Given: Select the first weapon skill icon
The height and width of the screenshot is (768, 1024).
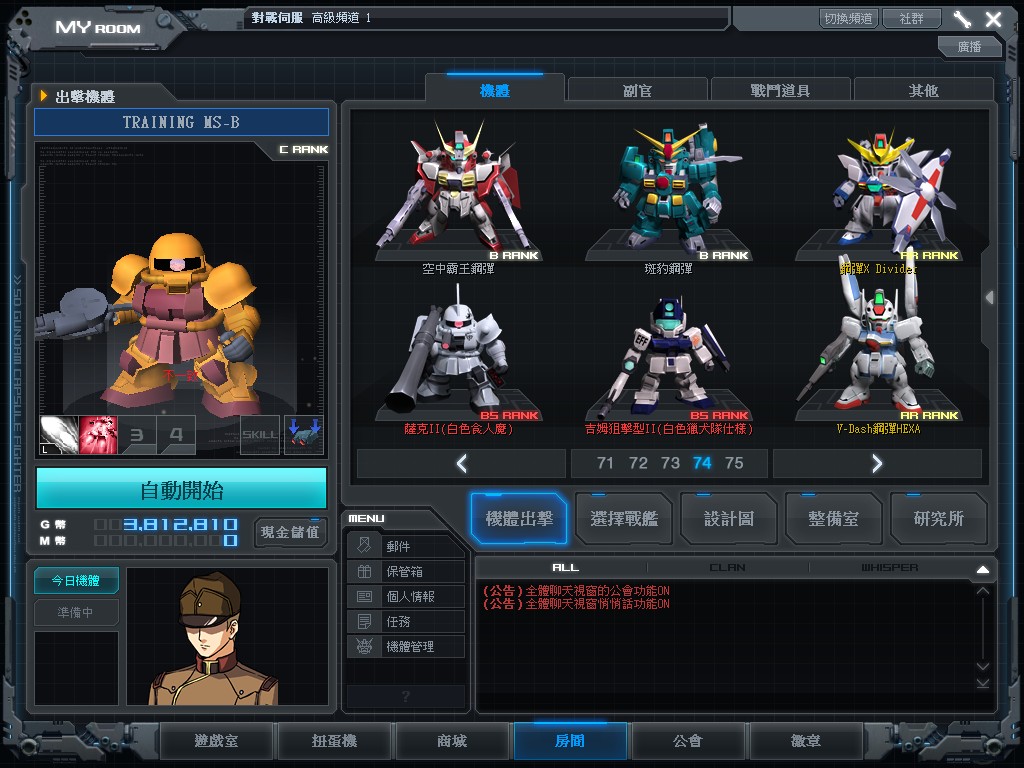Looking at the screenshot, I should tap(59, 435).
